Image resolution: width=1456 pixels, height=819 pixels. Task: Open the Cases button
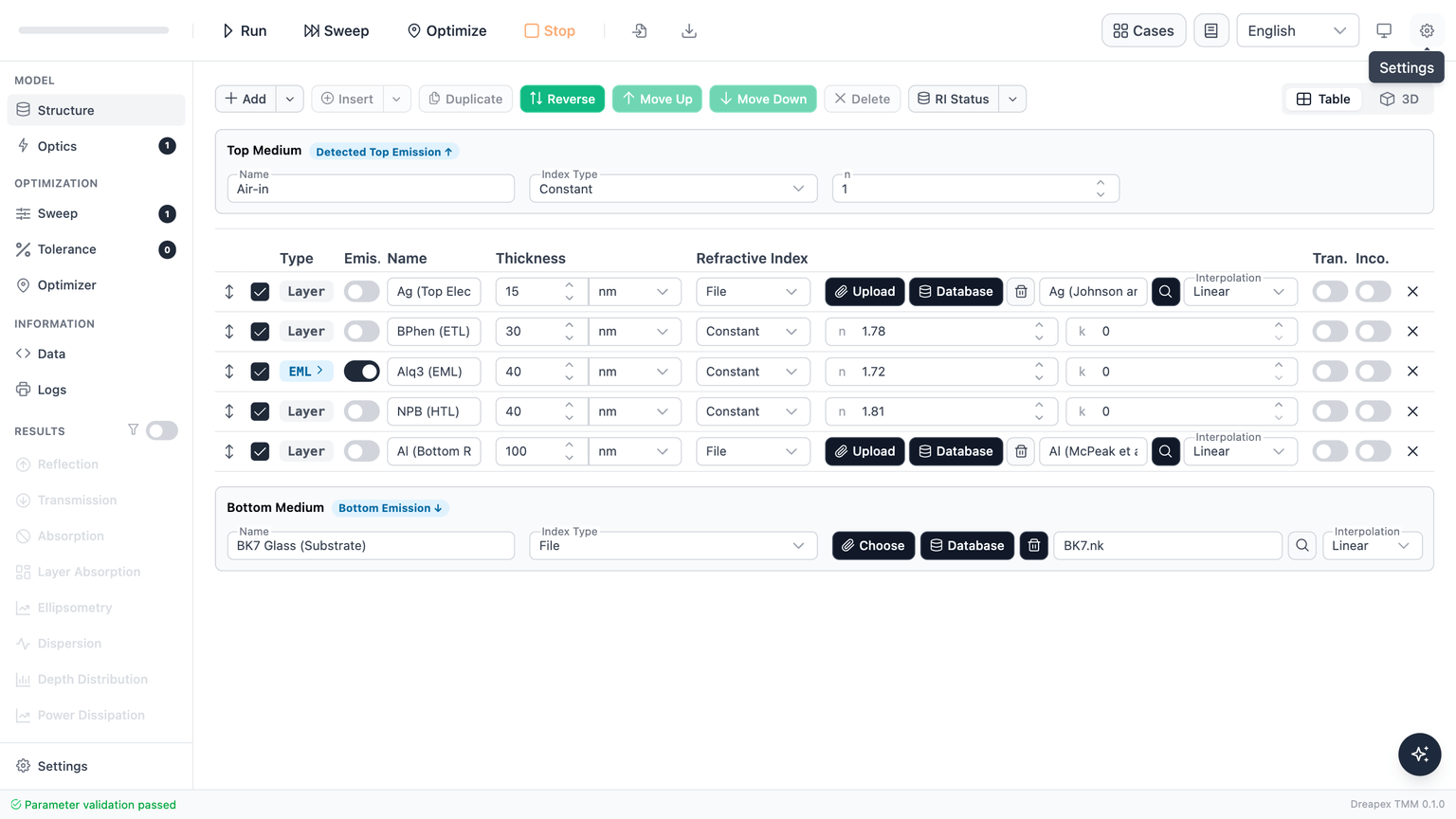coord(1143,30)
